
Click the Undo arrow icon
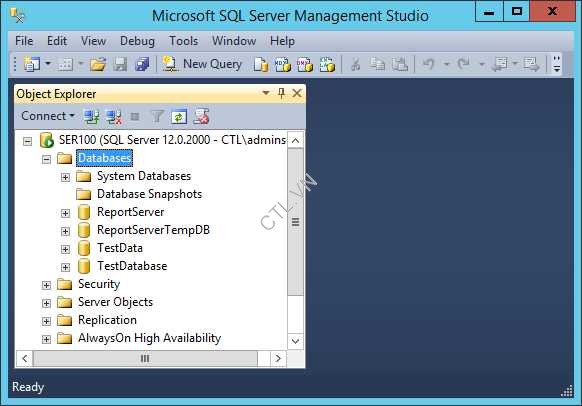[x=428, y=64]
